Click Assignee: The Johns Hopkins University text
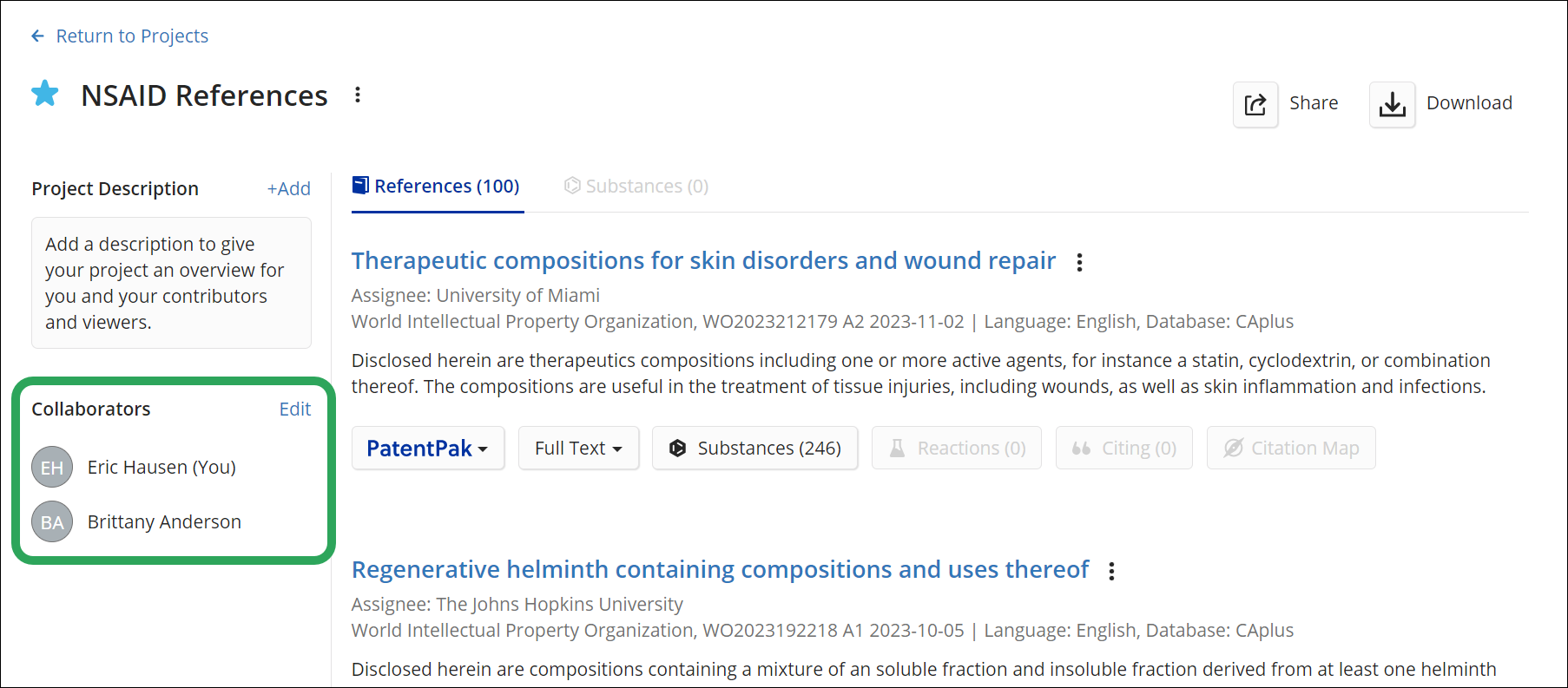1568x688 pixels. (517, 604)
